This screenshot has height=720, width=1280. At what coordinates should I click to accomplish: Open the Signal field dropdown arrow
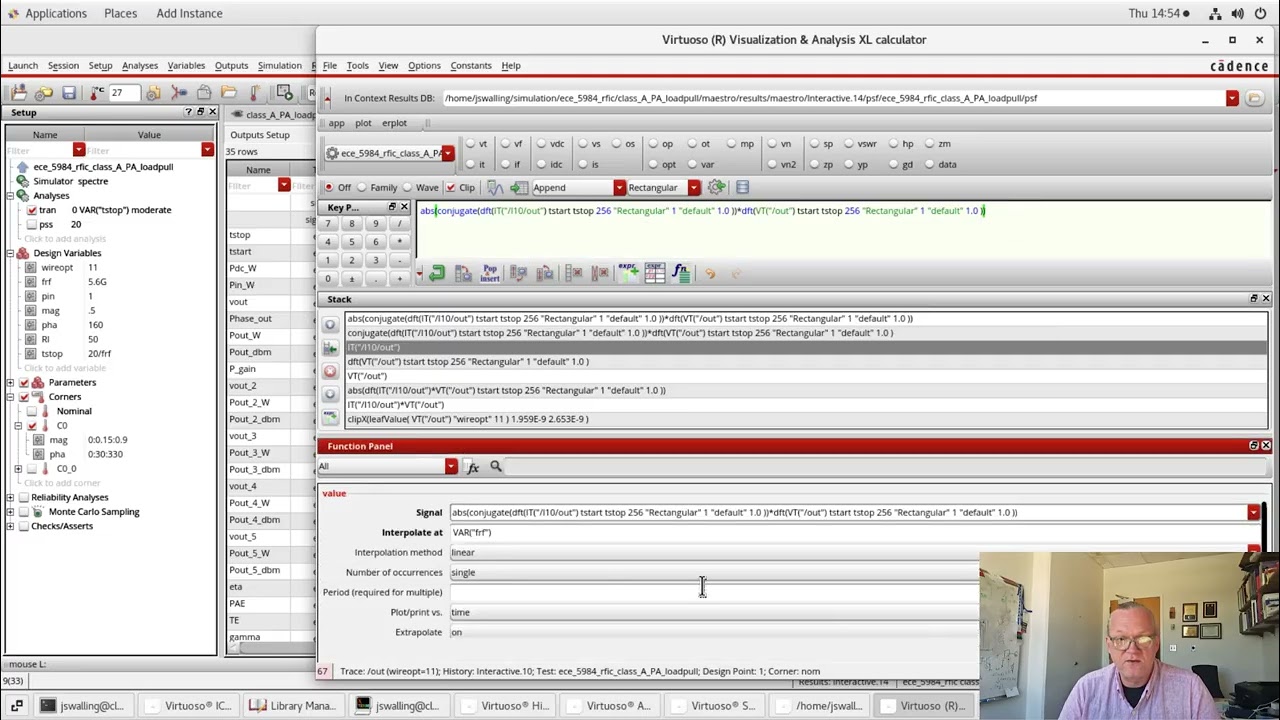1253,512
